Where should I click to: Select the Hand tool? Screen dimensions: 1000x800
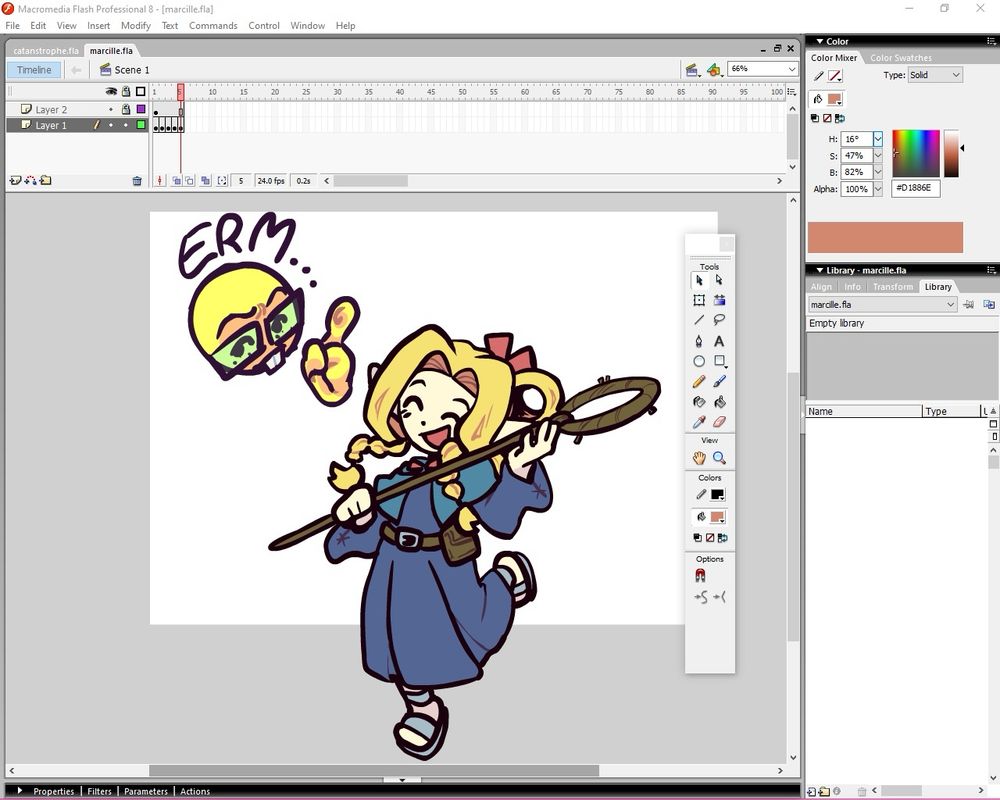699,458
